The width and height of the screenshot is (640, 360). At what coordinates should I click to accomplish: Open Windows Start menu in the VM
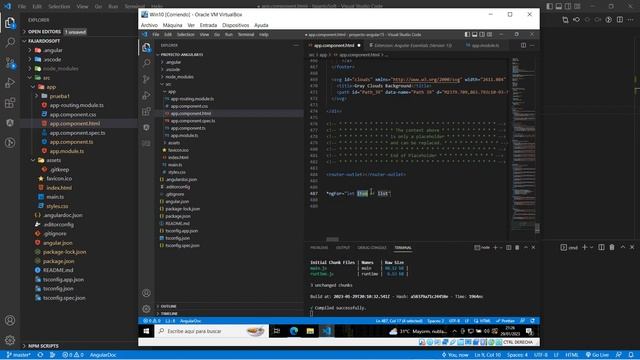(x=146, y=331)
